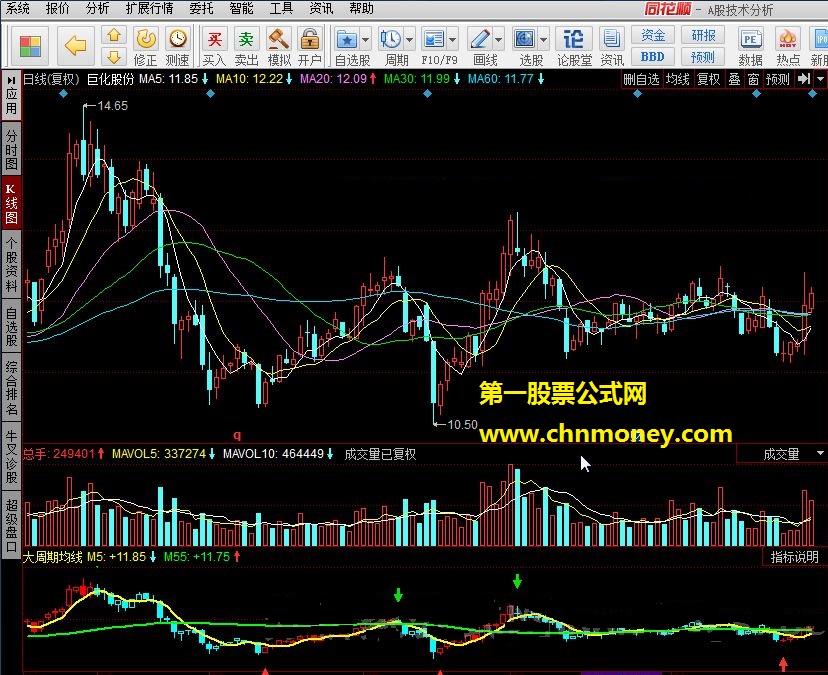
Task: Open the 委托 menu
Action: tap(201, 8)
